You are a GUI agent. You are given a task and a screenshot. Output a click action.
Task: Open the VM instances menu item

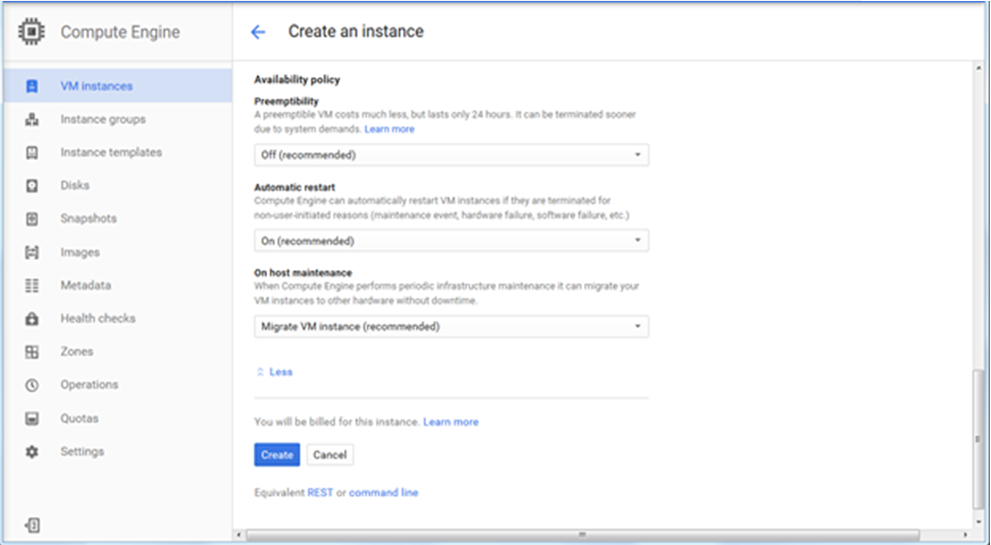click(x=118, y=86)
